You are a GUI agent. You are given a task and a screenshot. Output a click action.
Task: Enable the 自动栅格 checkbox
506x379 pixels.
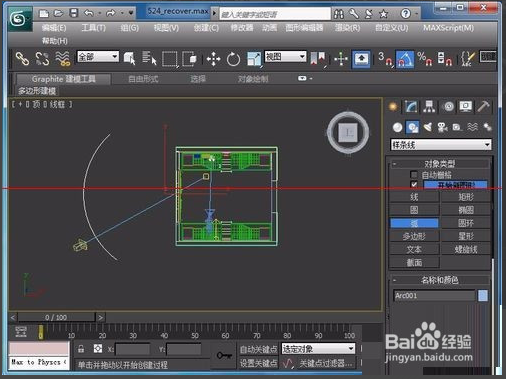pos(414,174)
